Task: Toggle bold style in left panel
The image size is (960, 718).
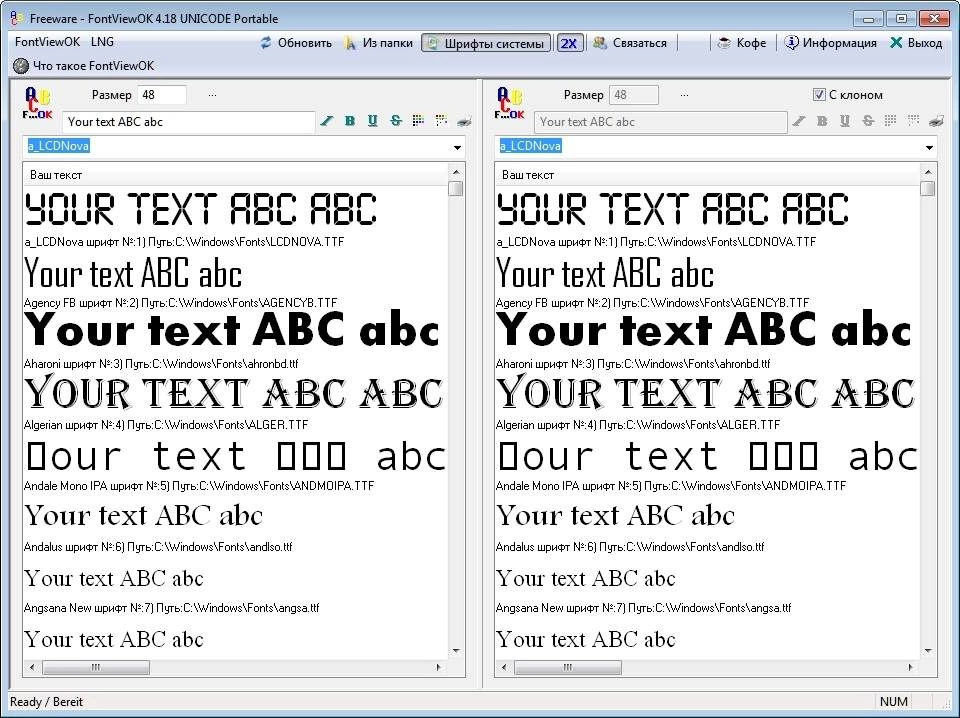Action: tap(350, 121)
